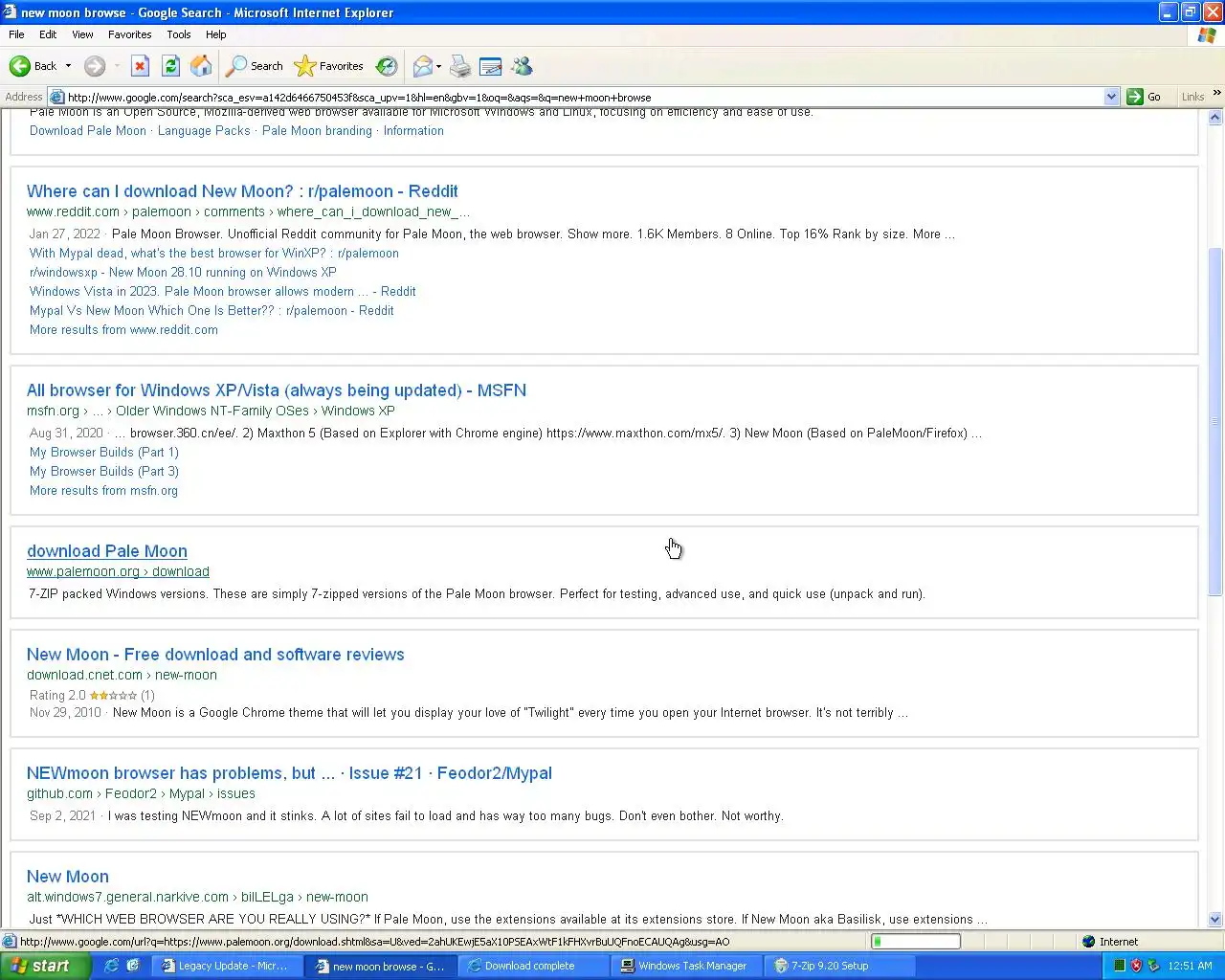Viewport: 1225px width, 980px height.
Task: Click the Stop loading icon
Action: (140, 66)
